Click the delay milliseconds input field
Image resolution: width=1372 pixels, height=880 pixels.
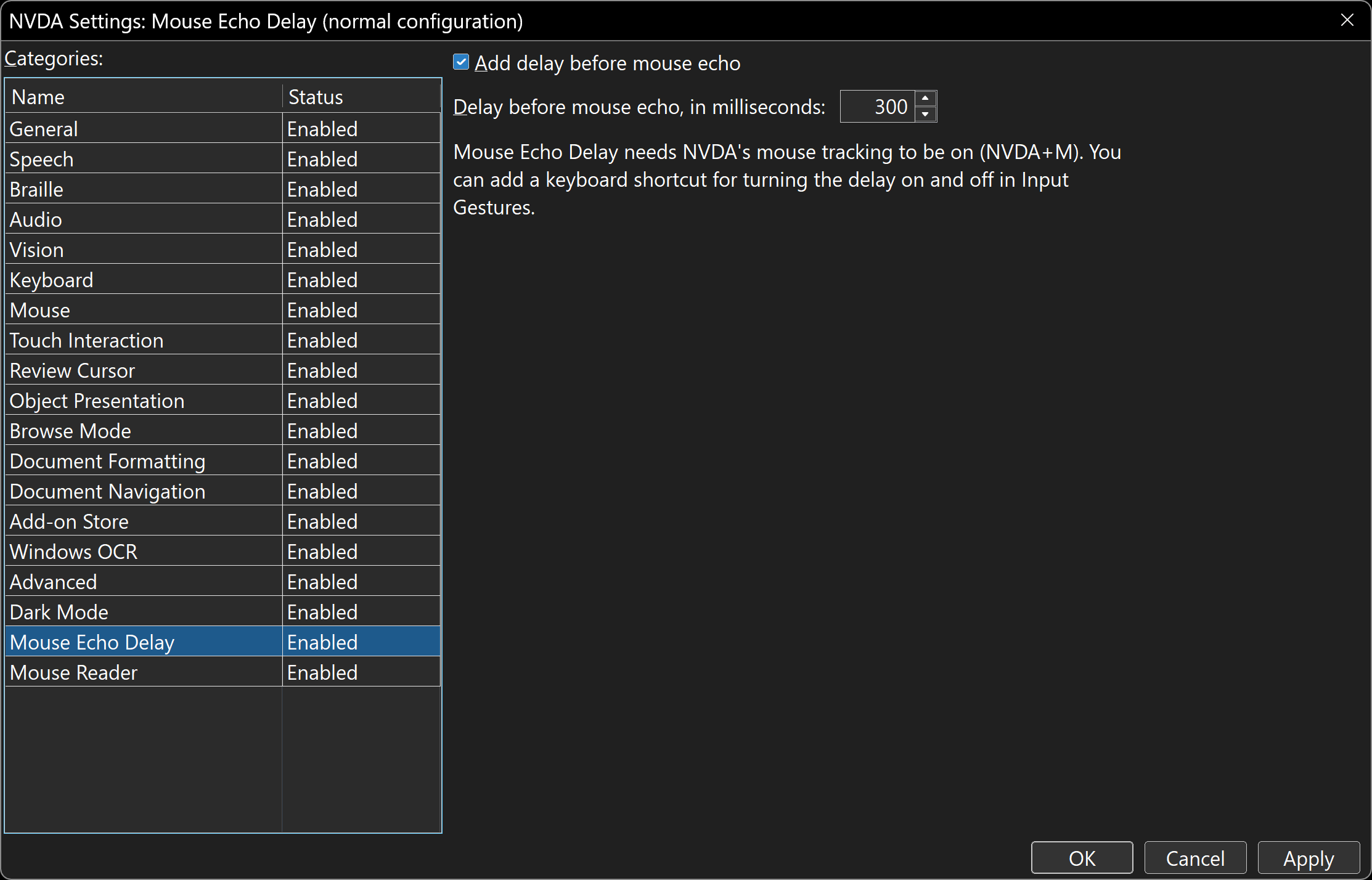877,107
